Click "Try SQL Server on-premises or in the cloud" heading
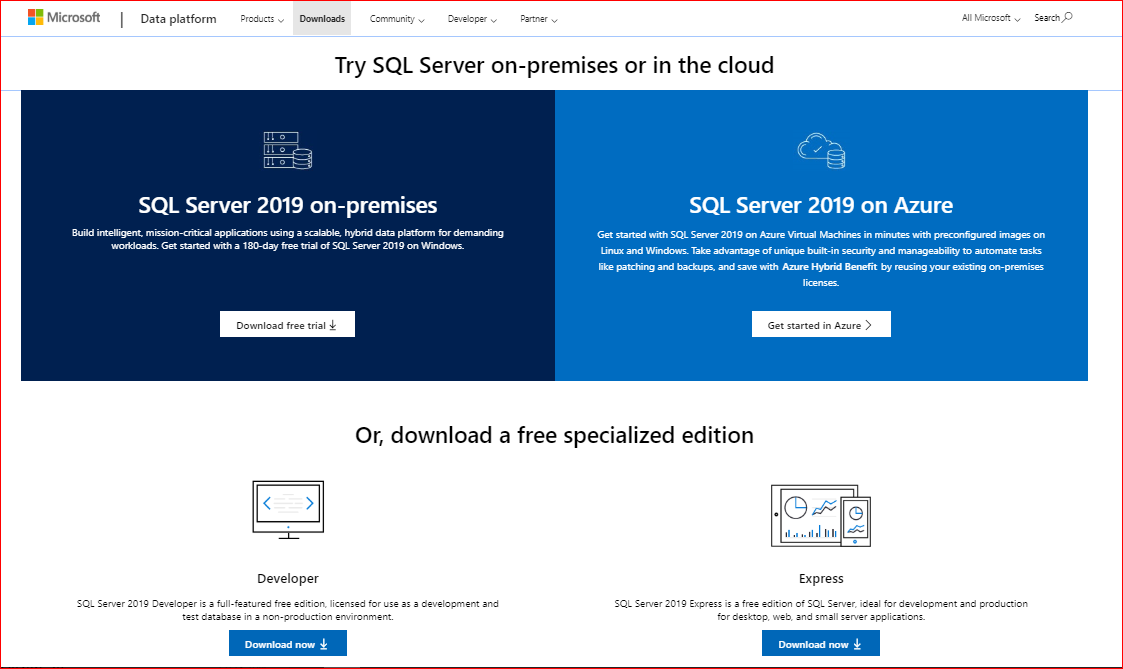The width and height of the screenshot is (1123, 669). [x=554, y=65]
